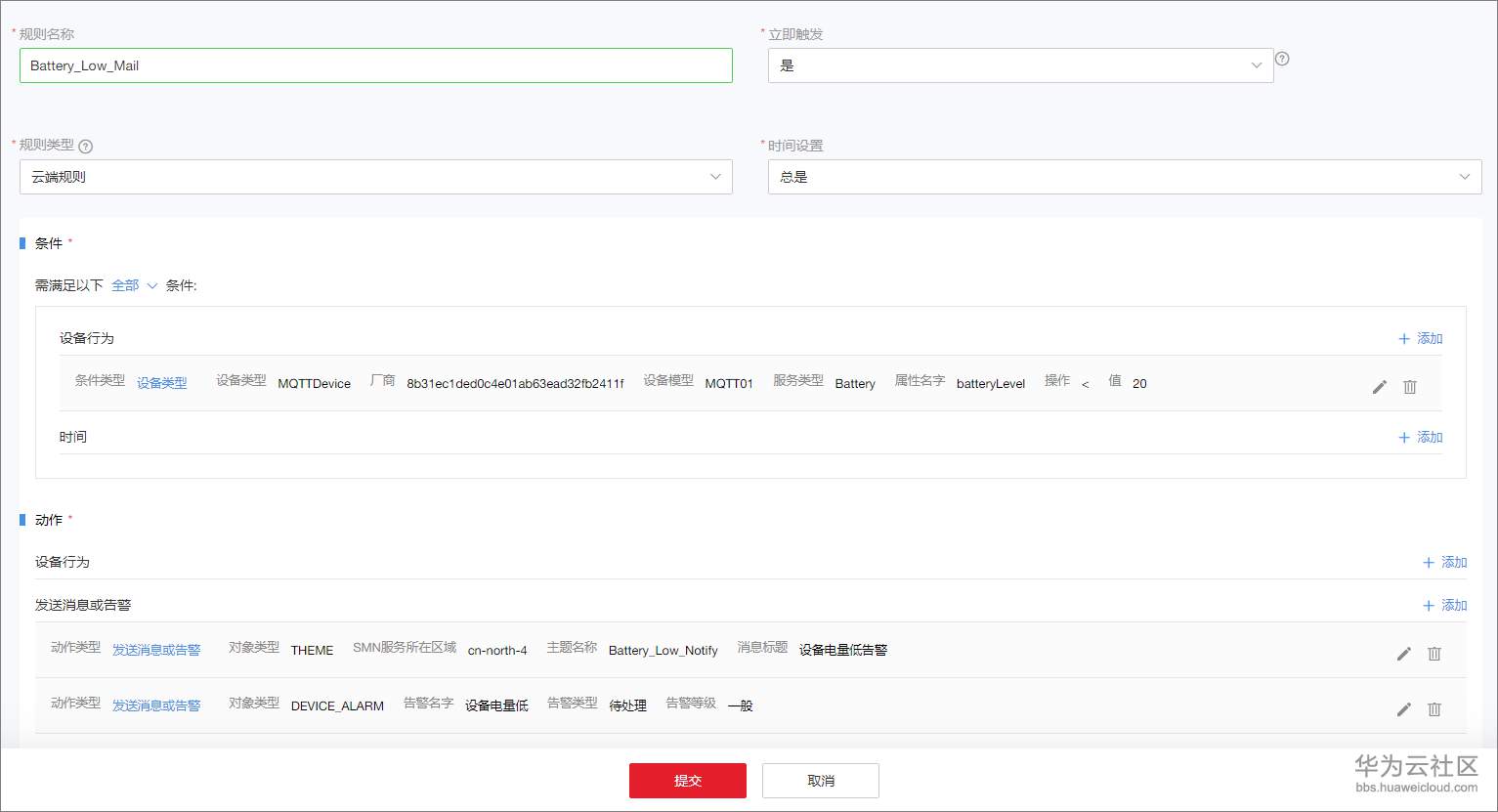The width and height of the screenshot is (1498, 812).
Task: Add a 时间 condition via 添加
Action: 1421,437
